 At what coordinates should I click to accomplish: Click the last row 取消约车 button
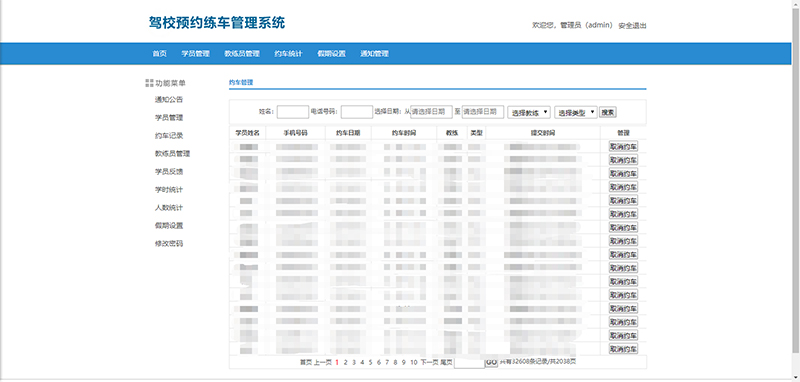[x=623, y=349]
